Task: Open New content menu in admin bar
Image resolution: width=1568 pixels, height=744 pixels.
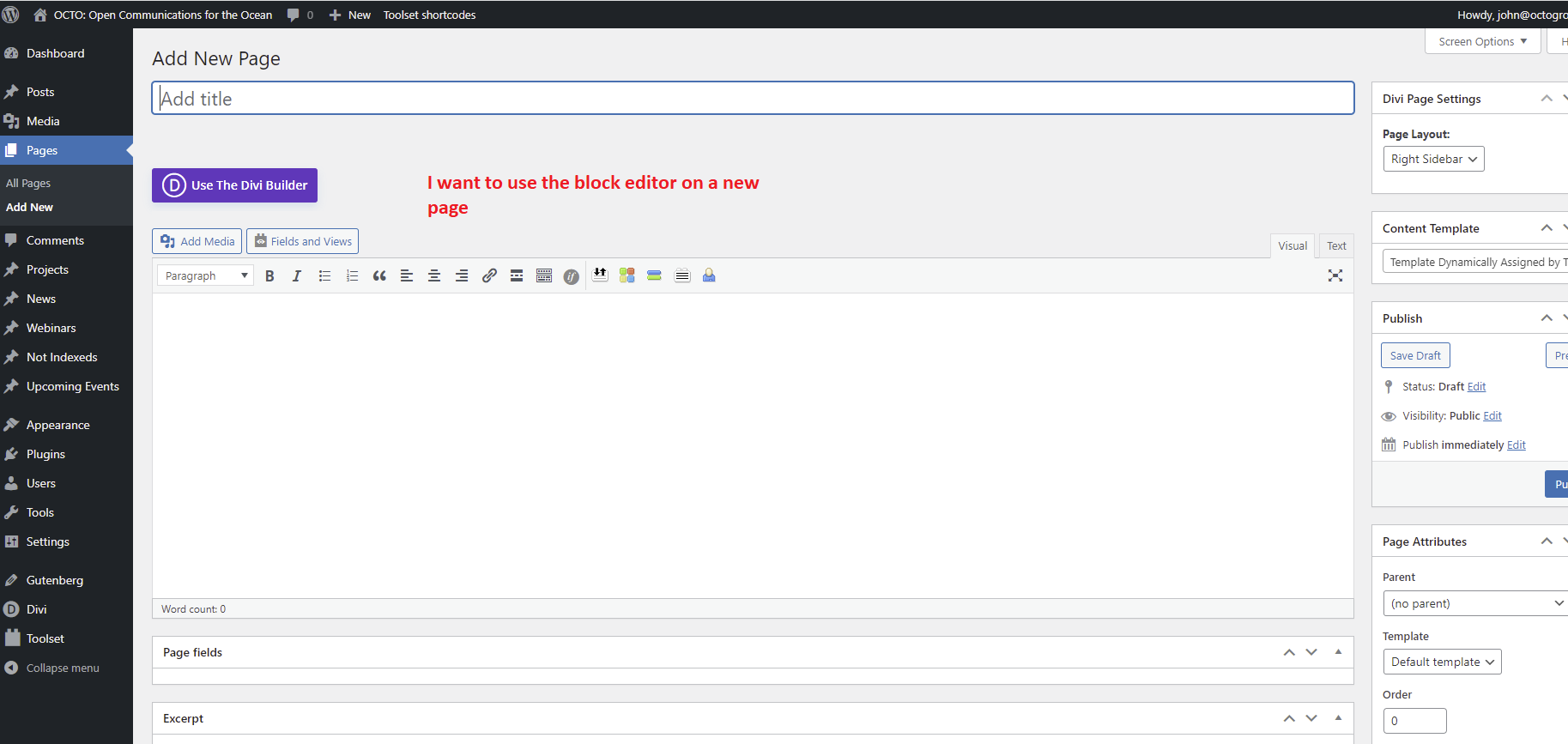Action: (350, 15)
